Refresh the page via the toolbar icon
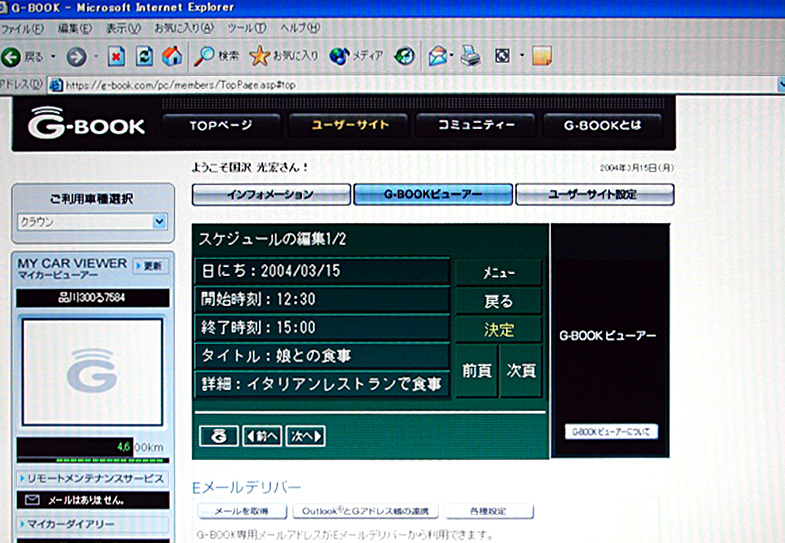Image resolution: width=785 pixels, height=543 pixels. pyautogui.click(x=144, y=57)
